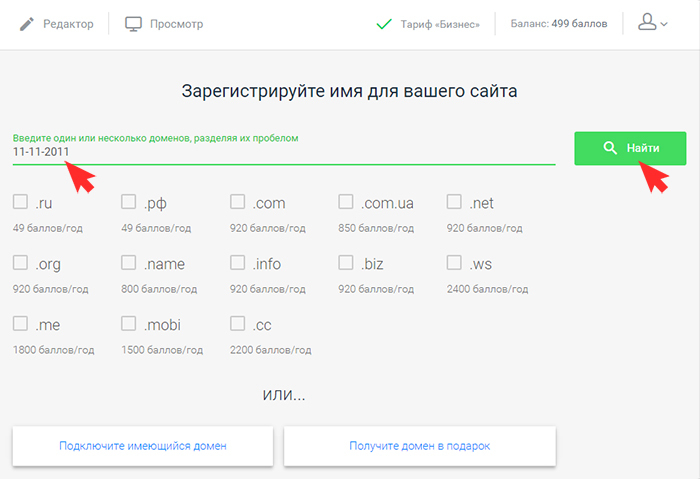700x479 pixels.
Task: Click the magnifier icon in Найти button
Action: point(610,148)
